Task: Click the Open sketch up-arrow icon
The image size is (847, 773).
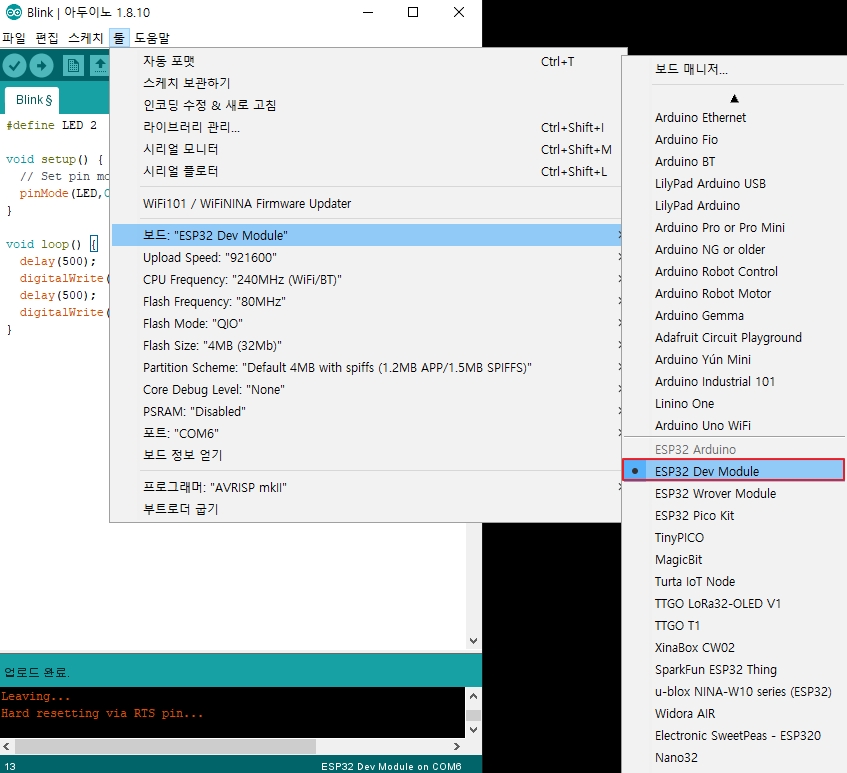Action: click(100, 66)
